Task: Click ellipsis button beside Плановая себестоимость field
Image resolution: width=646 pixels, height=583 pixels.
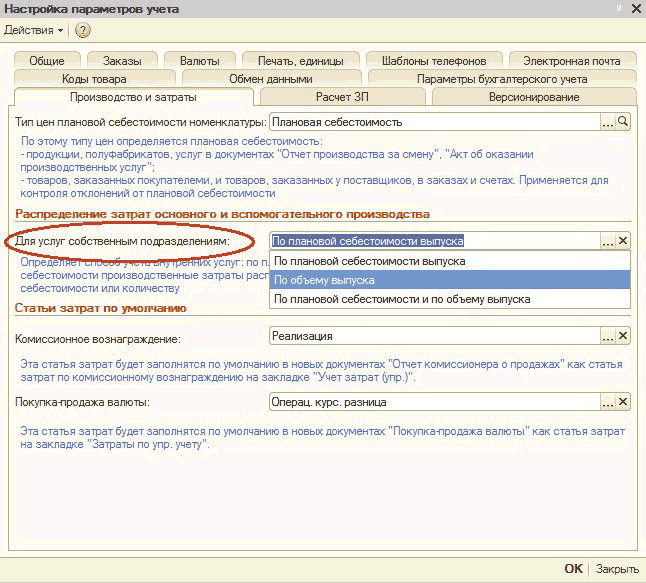Action: pos(607,121)
